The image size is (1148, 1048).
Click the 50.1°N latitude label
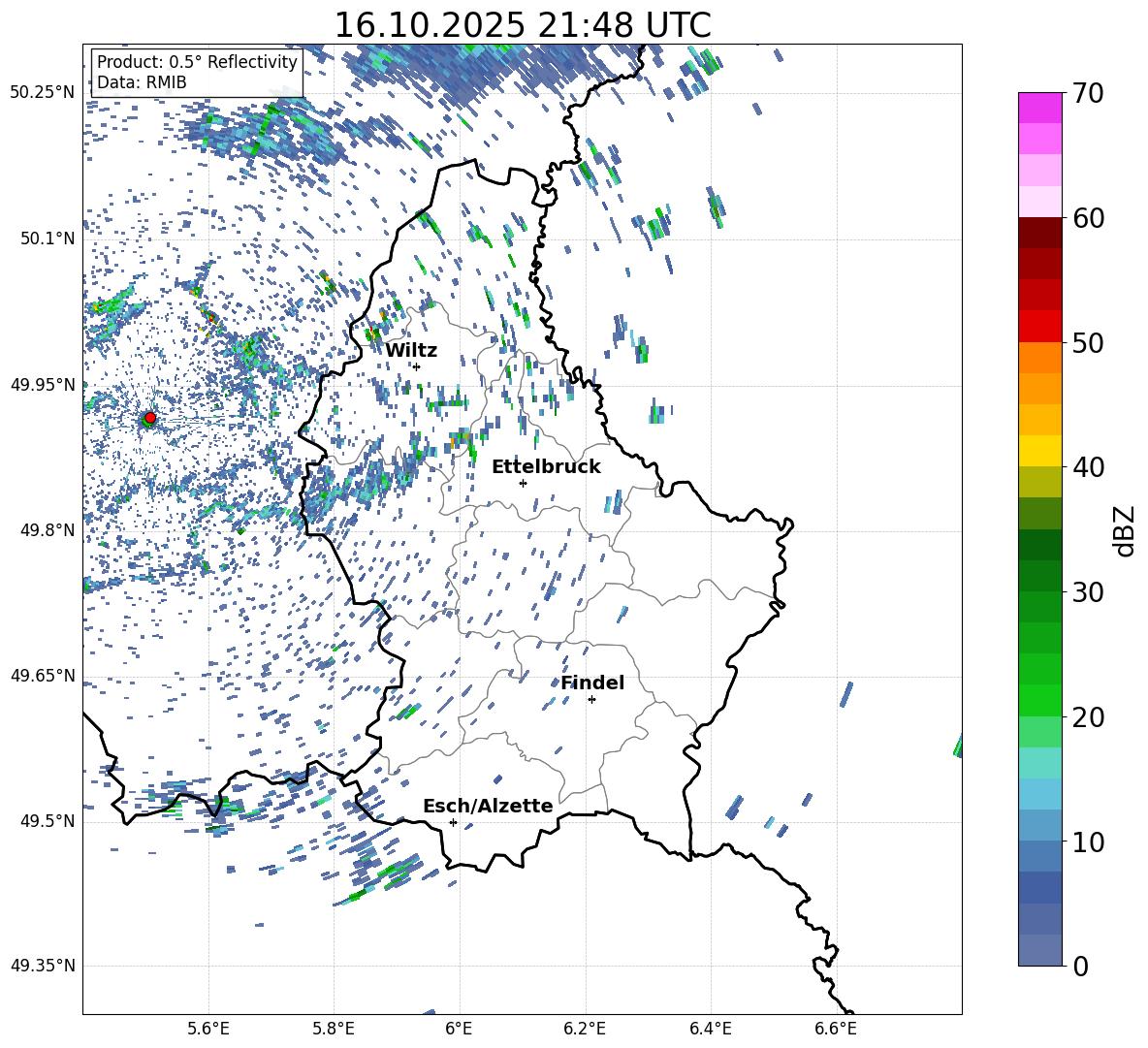48,238
